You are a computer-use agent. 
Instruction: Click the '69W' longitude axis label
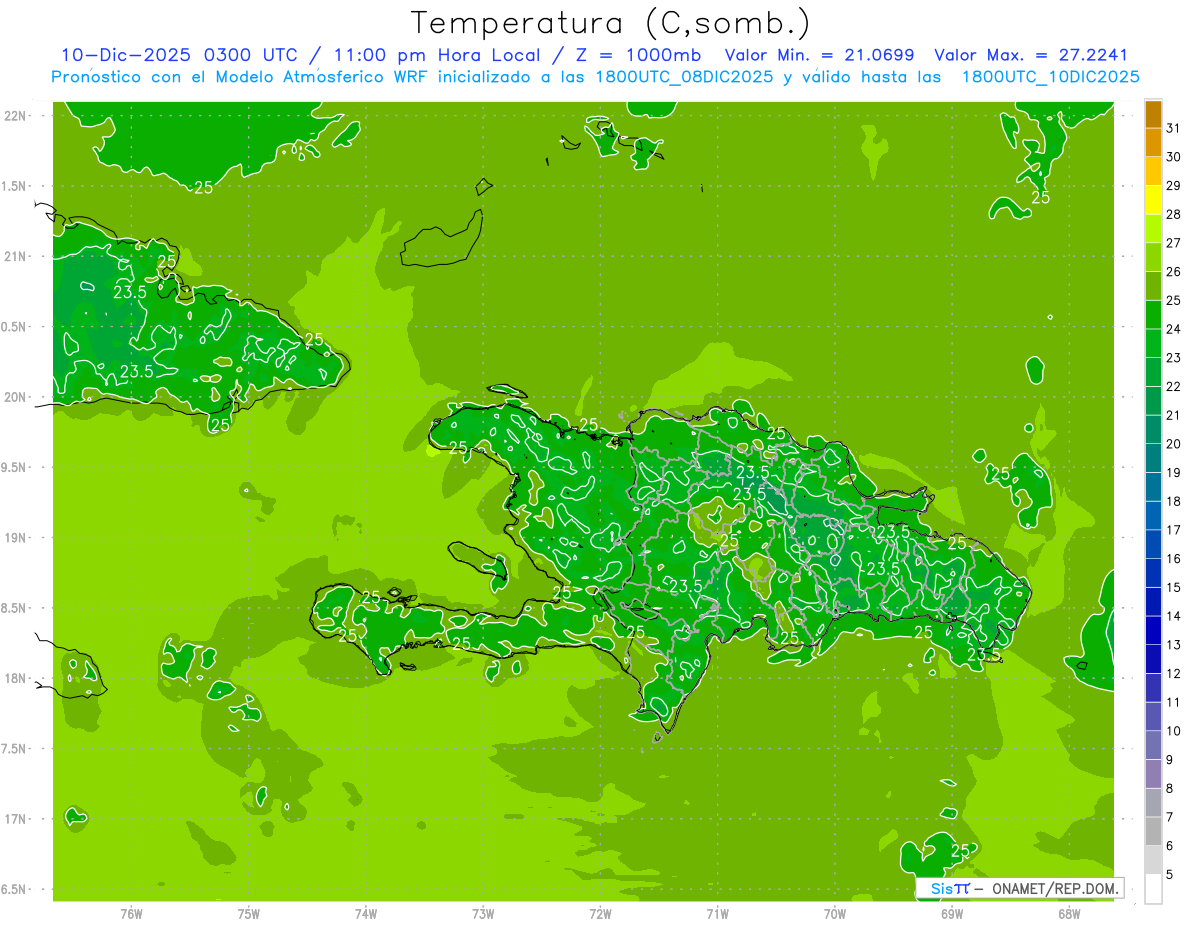pos(952,914)
